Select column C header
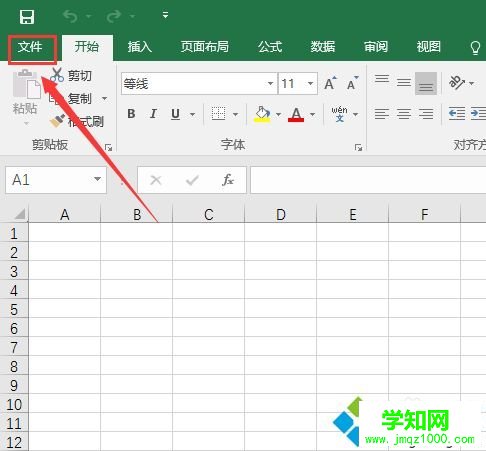The image size is (486, 451). click(209, 214)
